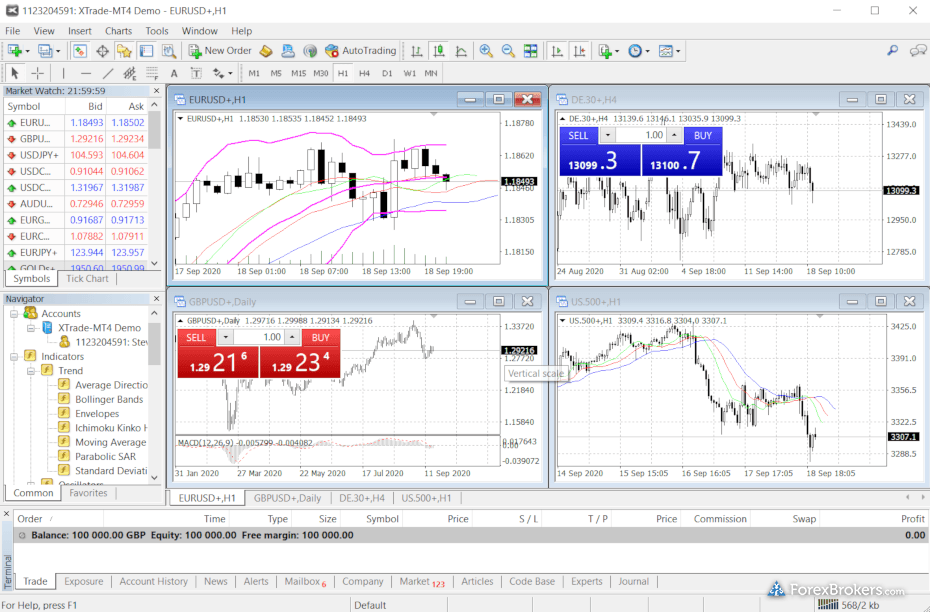Image resolution: width=930 pixels, height=612 pixels.
Task: Select the equidistant channel tool
Action: point(129,73)
